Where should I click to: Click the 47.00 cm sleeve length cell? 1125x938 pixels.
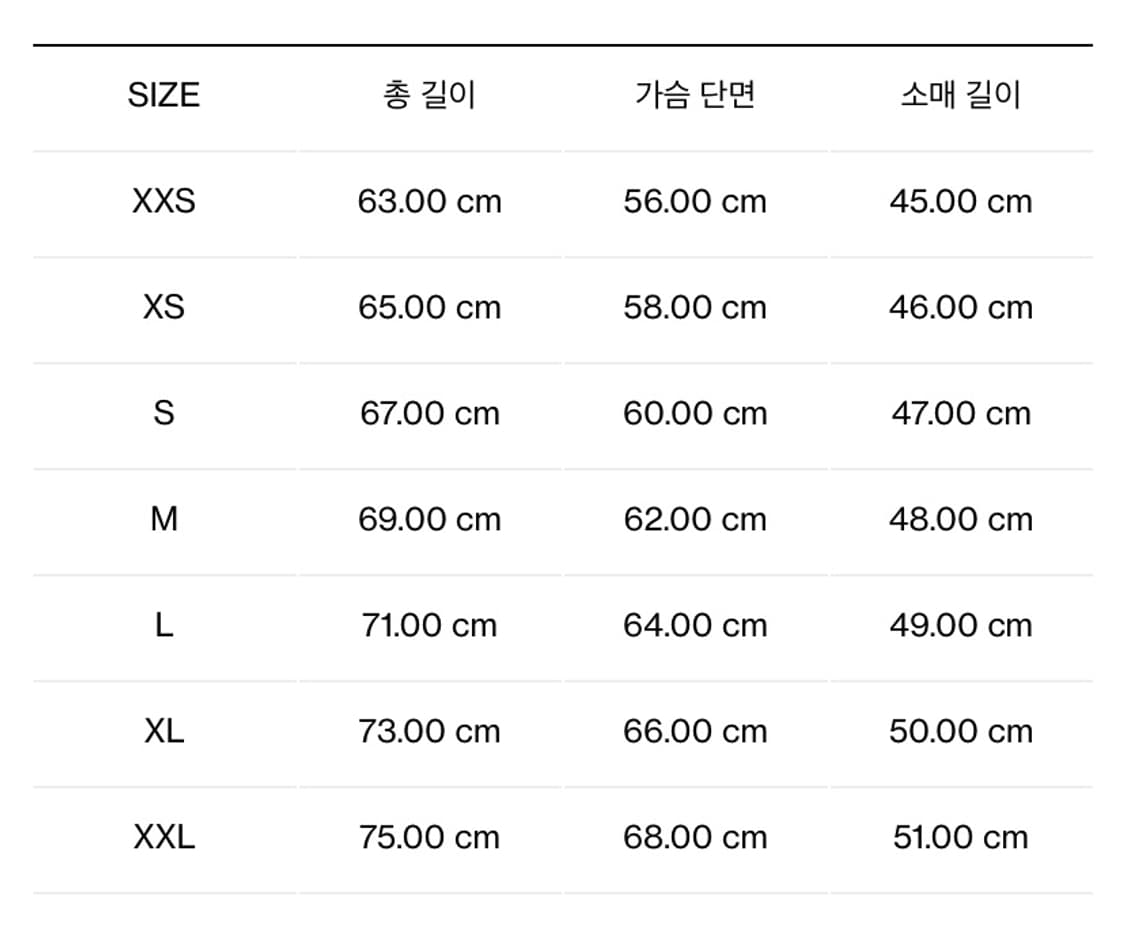click(960, 413)
